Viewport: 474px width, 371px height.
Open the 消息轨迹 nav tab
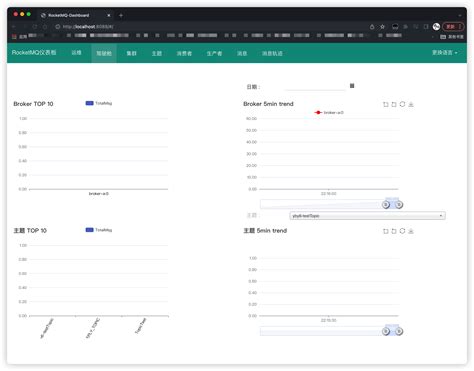tap(272, 53)
